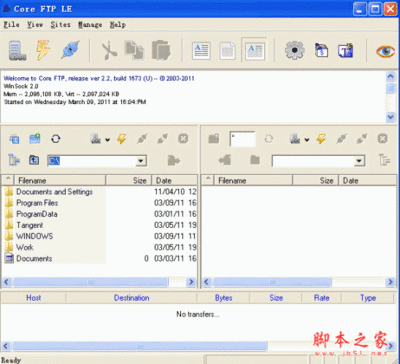Click the paste clipboard toolbar icon
The image size is (400, 364).
coord(161,51)
